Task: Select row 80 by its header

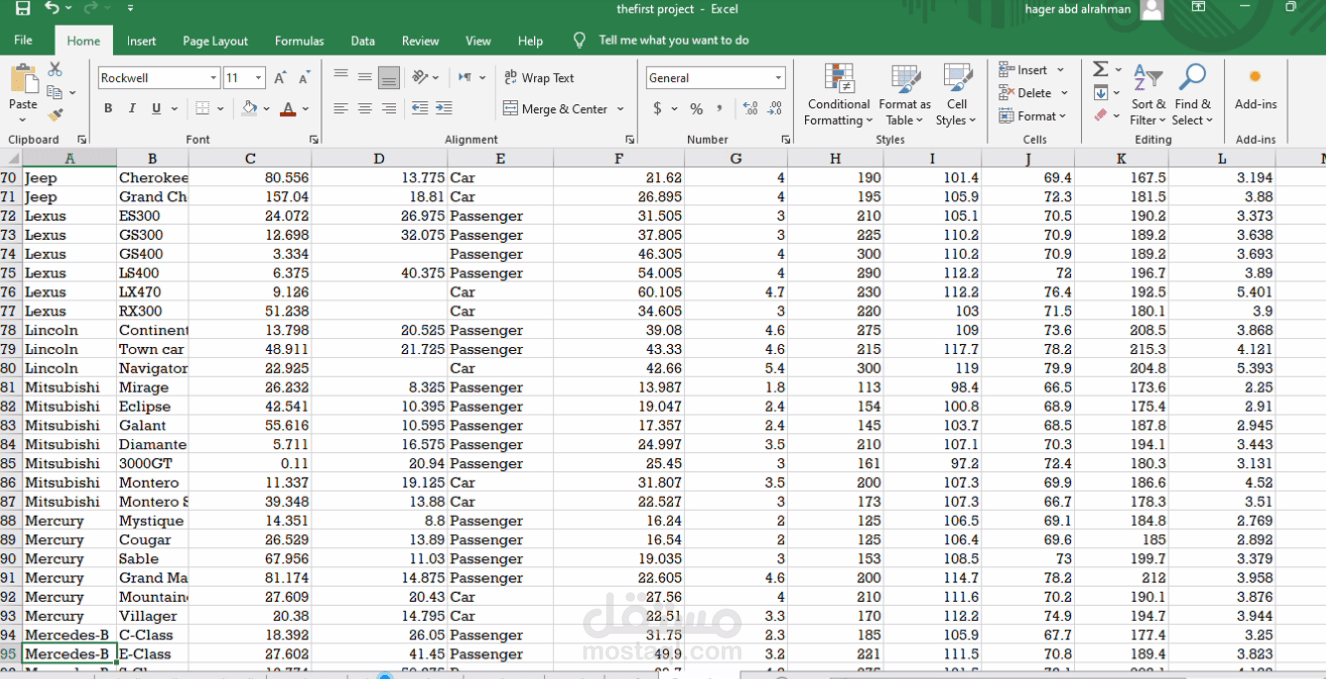Action: [10, 368]
